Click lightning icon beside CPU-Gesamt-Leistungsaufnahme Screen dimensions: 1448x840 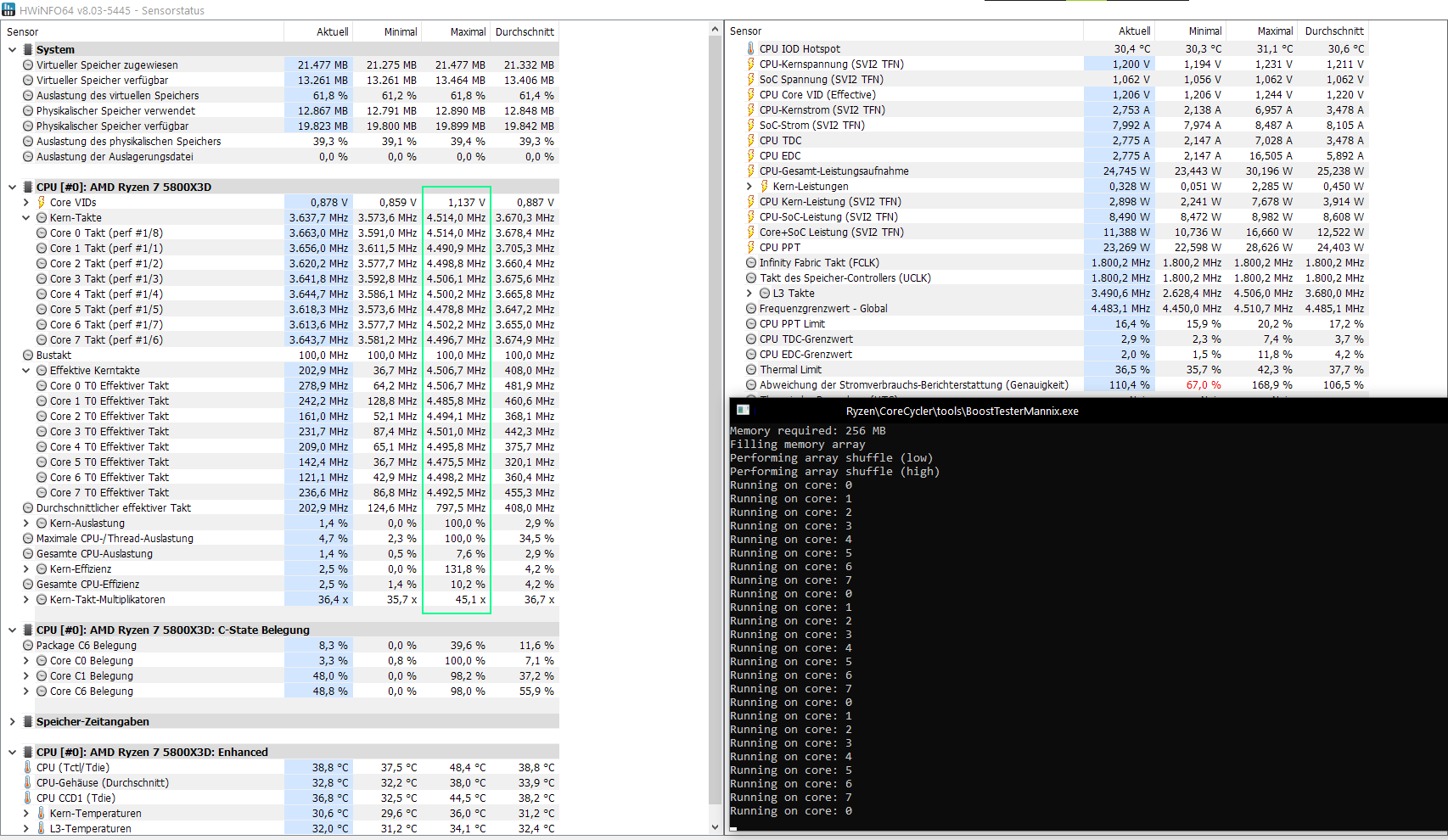click(x=750, y=171)
